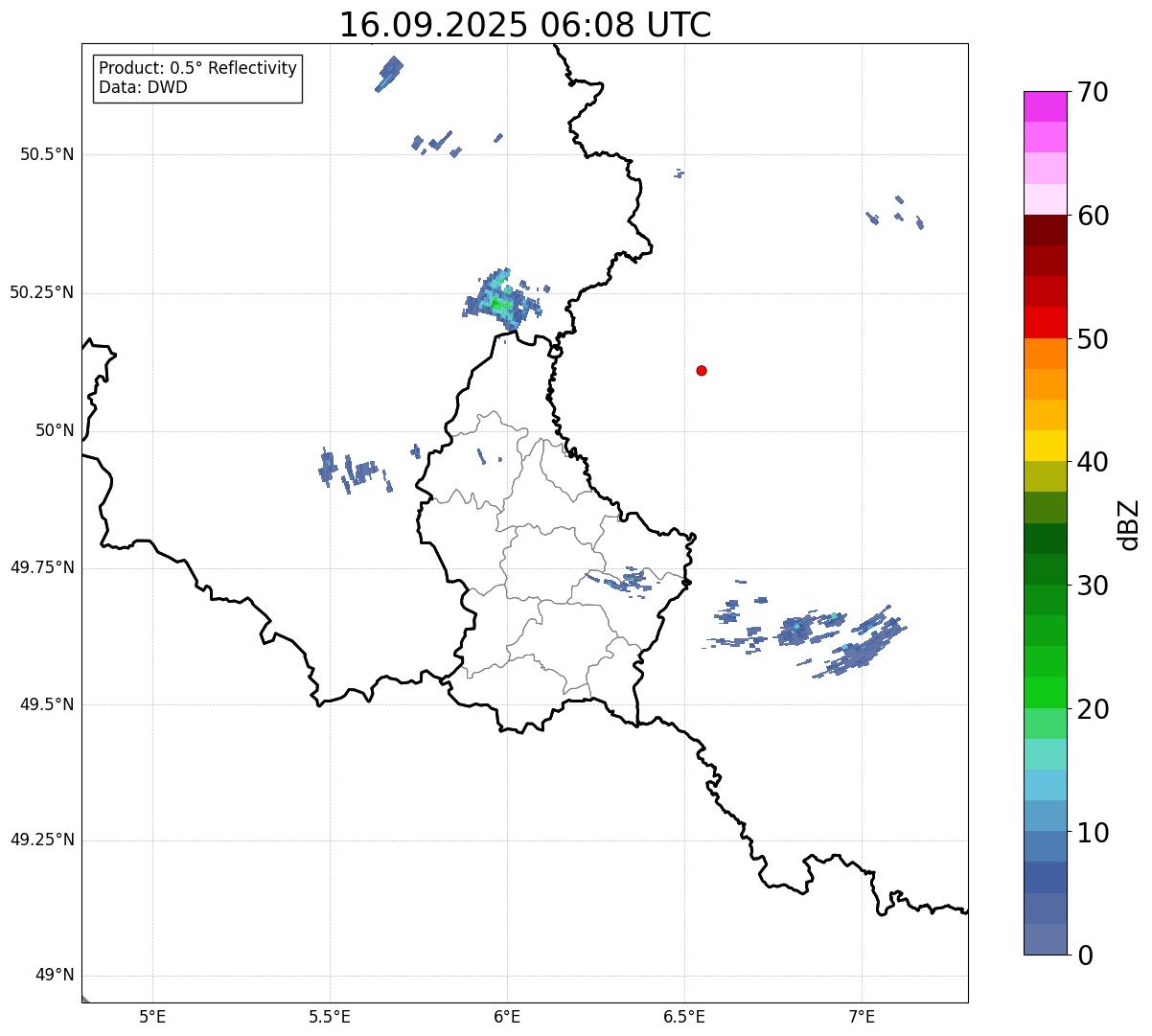Click latitude label "50.5°N"
Viewport: 1152px width, 1036px height.
[47, 154]
